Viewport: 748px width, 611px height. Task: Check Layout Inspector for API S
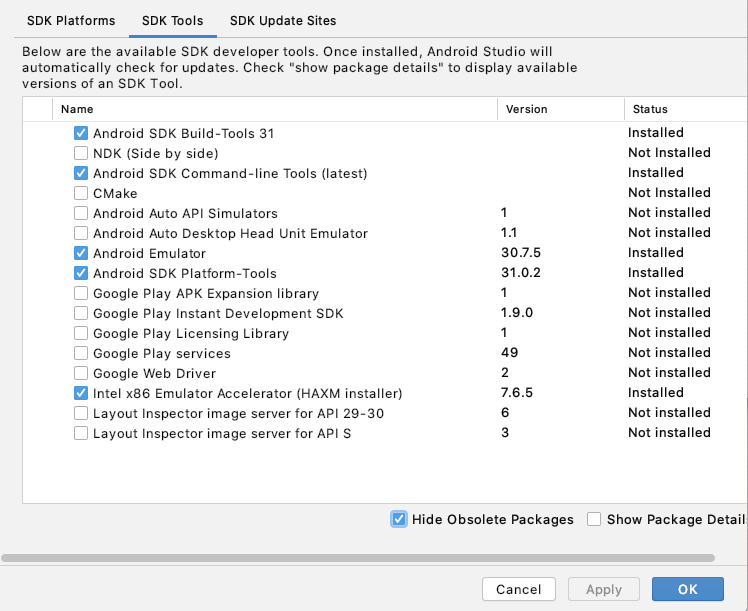tap(81, 433)
